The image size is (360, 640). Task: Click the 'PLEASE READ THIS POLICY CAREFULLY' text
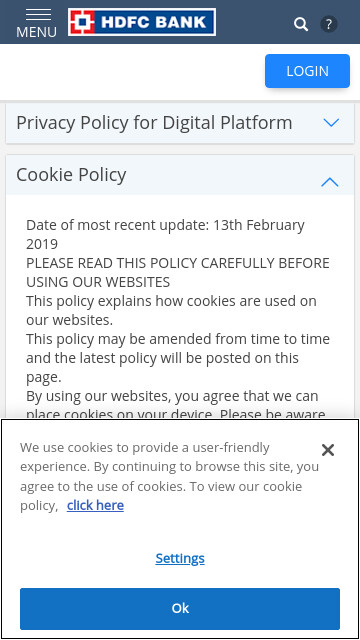point(178,273)
